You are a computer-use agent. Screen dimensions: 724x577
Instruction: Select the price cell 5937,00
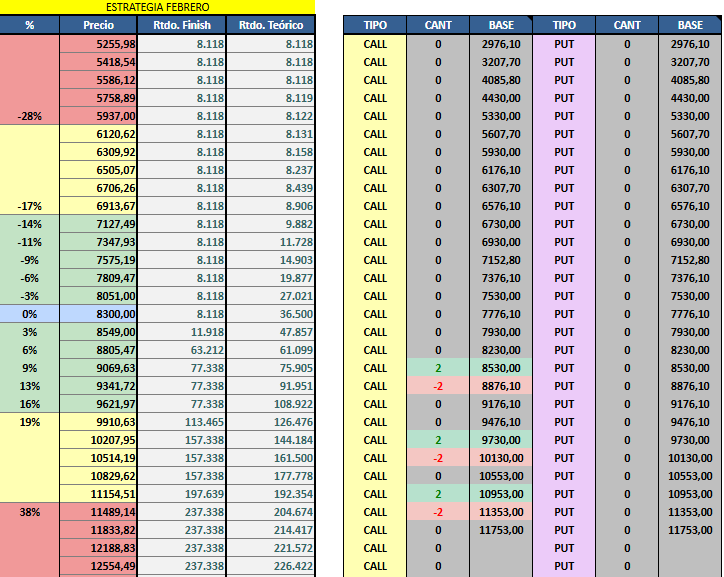[x=98, y=116]
